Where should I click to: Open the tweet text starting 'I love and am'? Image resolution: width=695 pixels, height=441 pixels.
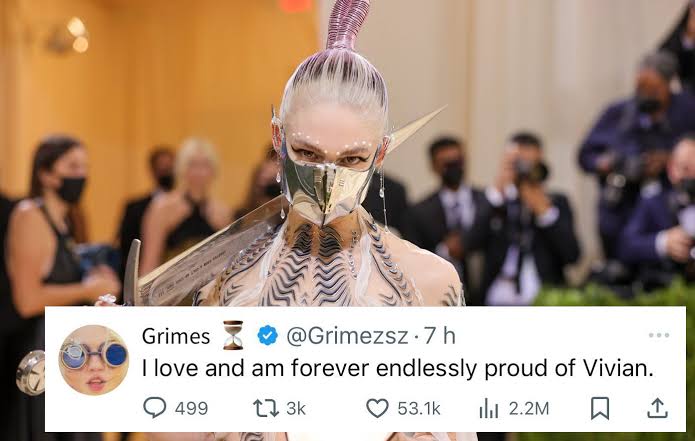398,368
